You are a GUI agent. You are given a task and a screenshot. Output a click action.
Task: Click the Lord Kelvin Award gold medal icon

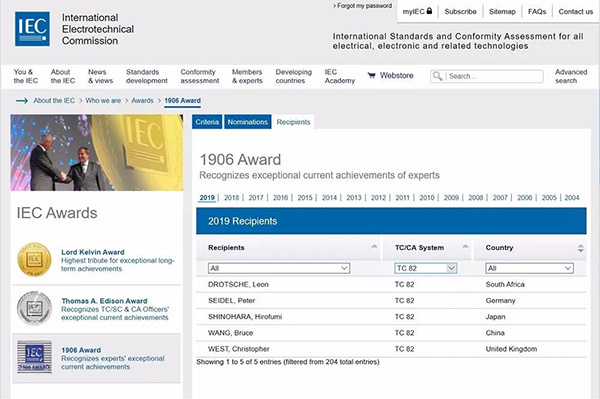point(34,260)
